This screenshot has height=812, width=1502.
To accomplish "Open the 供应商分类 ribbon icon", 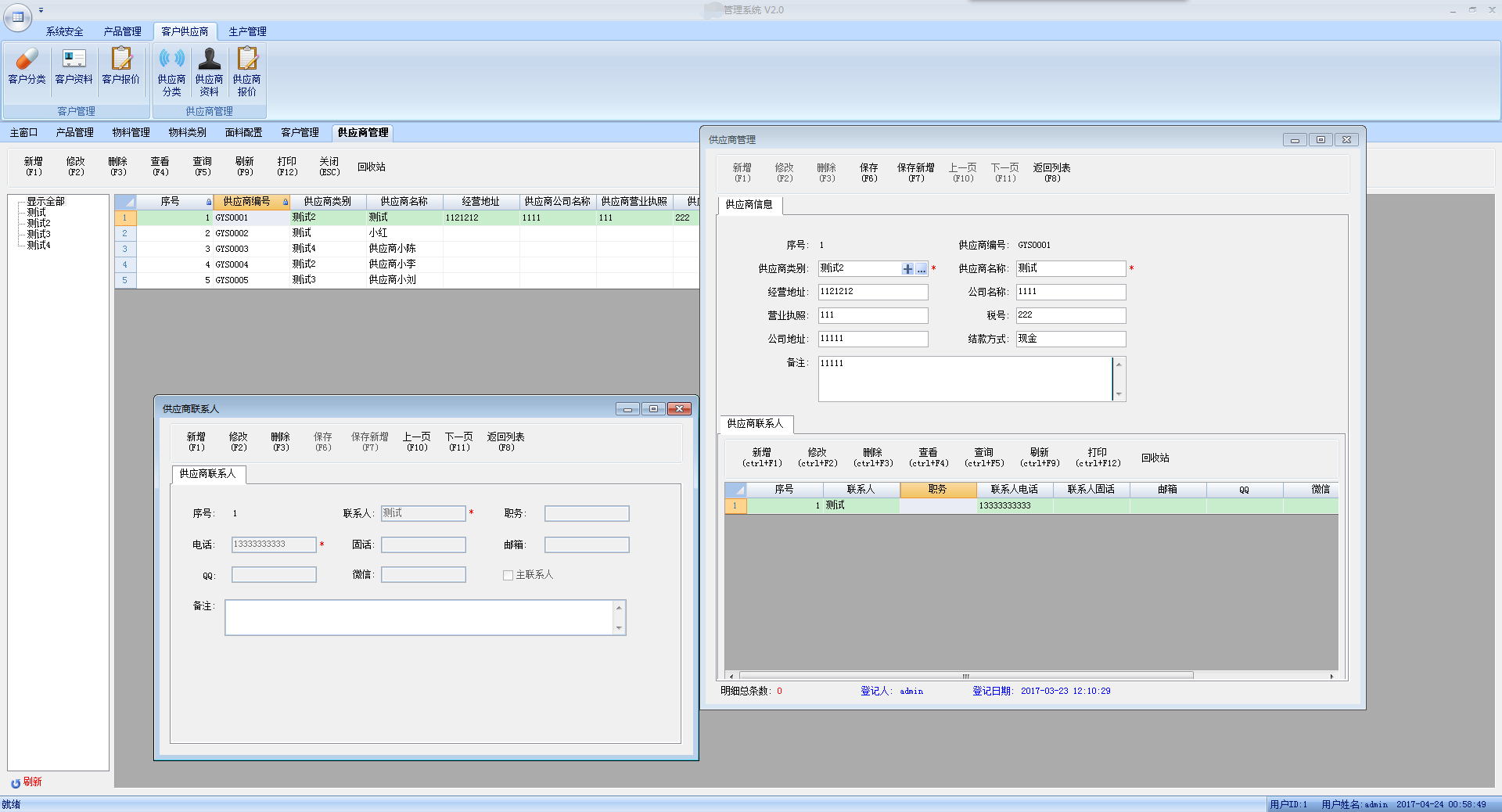I will (171, 71).
